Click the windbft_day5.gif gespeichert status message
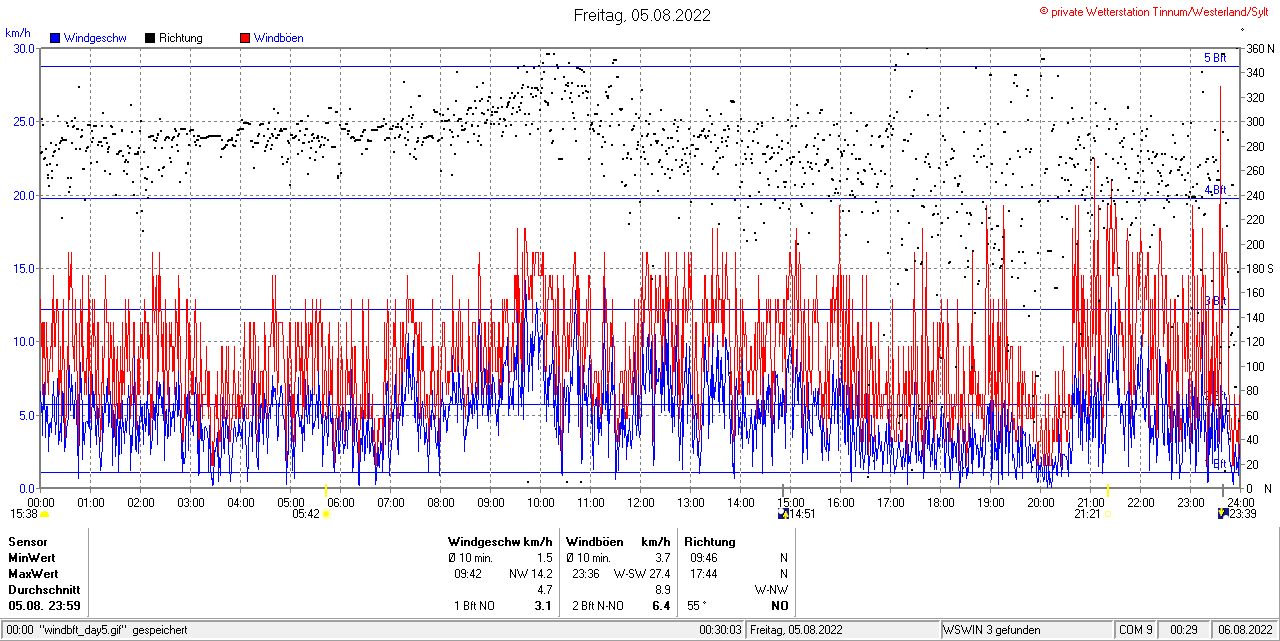 (x=112, y=630)
